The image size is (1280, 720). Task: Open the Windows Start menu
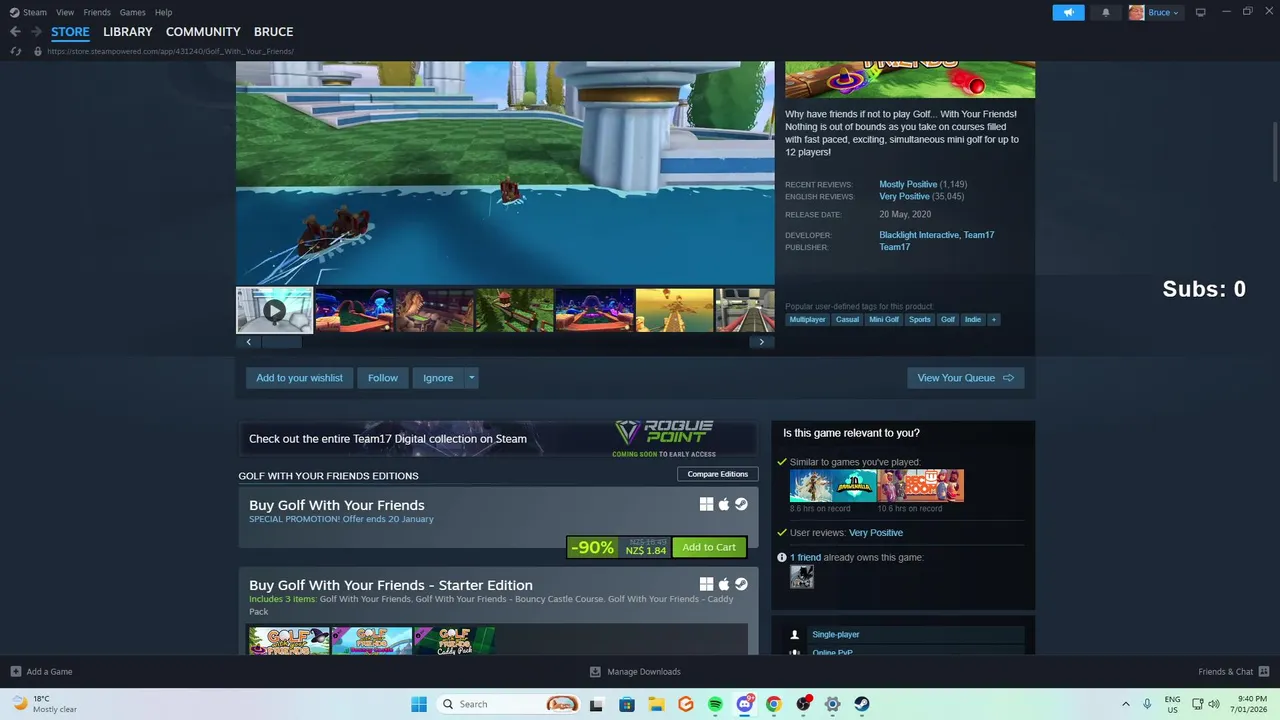(419, 704)
